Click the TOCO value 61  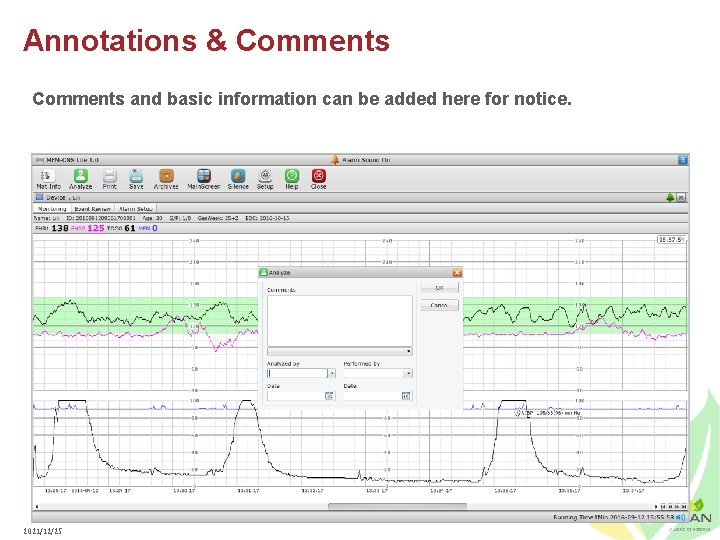[130, 228]
